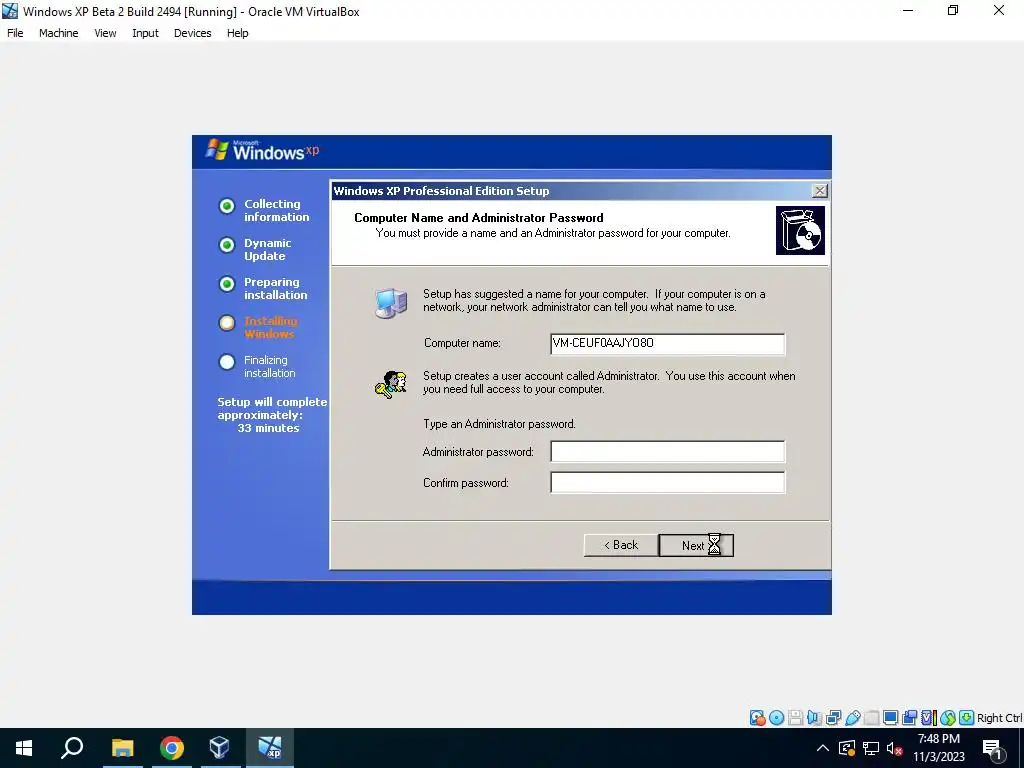Open taskbar Search magnifier
Viewport: 1024px width, 768px height.
point(72,748)
